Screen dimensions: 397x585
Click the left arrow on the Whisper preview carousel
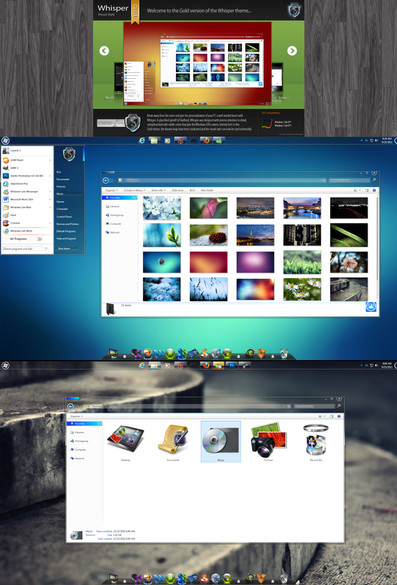(x=104, y=51)
